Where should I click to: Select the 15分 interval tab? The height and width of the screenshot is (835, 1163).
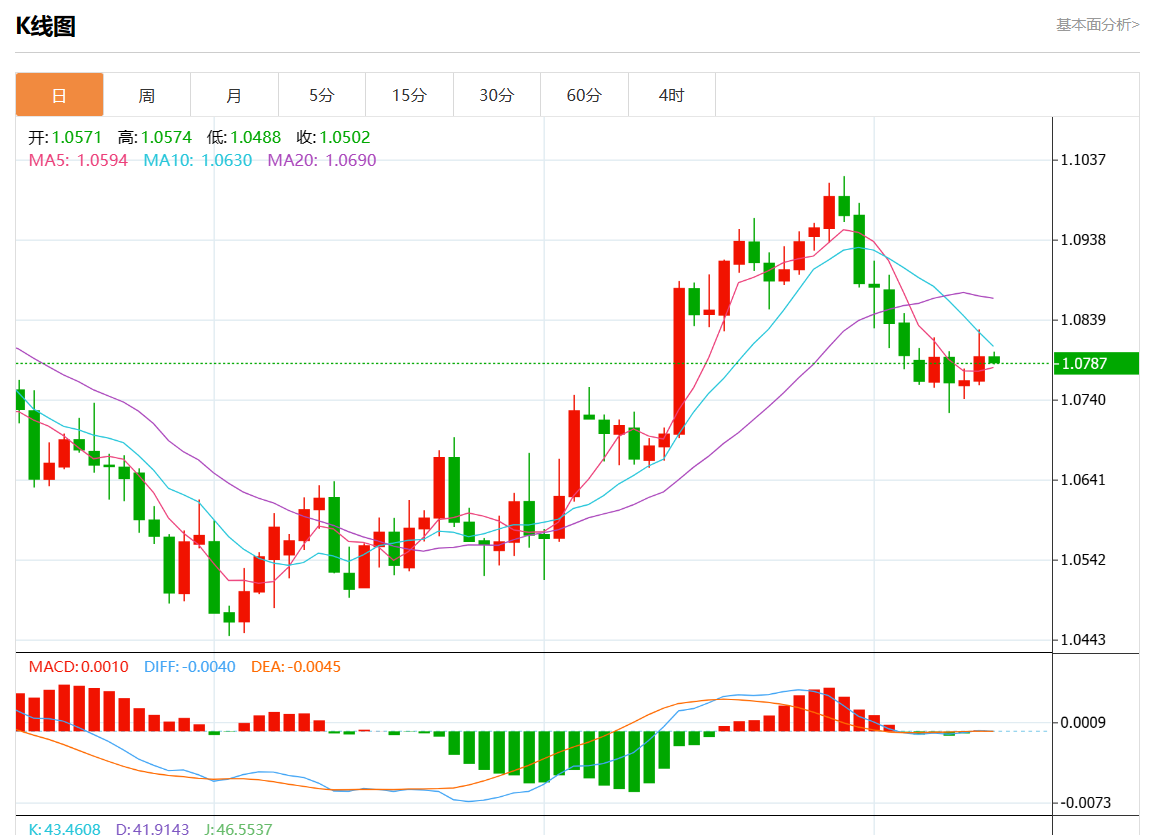409,95
